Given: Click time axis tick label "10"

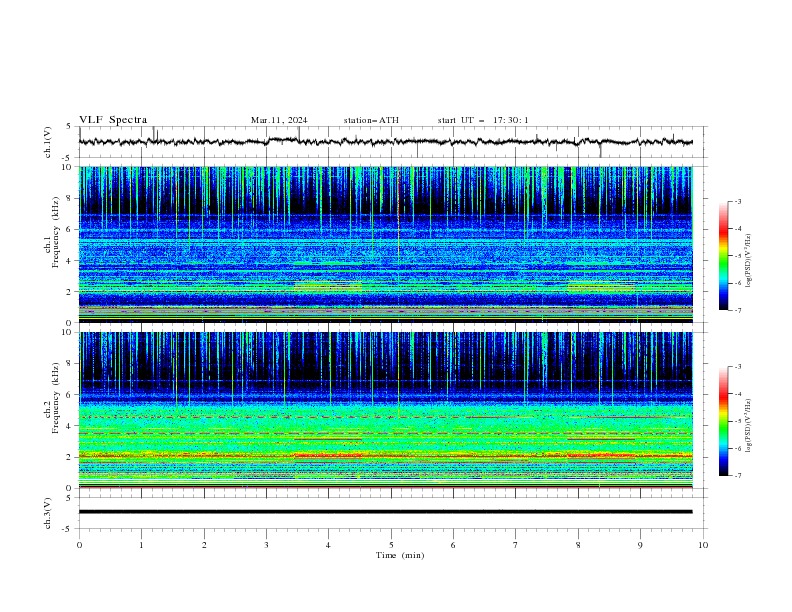Looking at the screenshot, I should point(703,545).
